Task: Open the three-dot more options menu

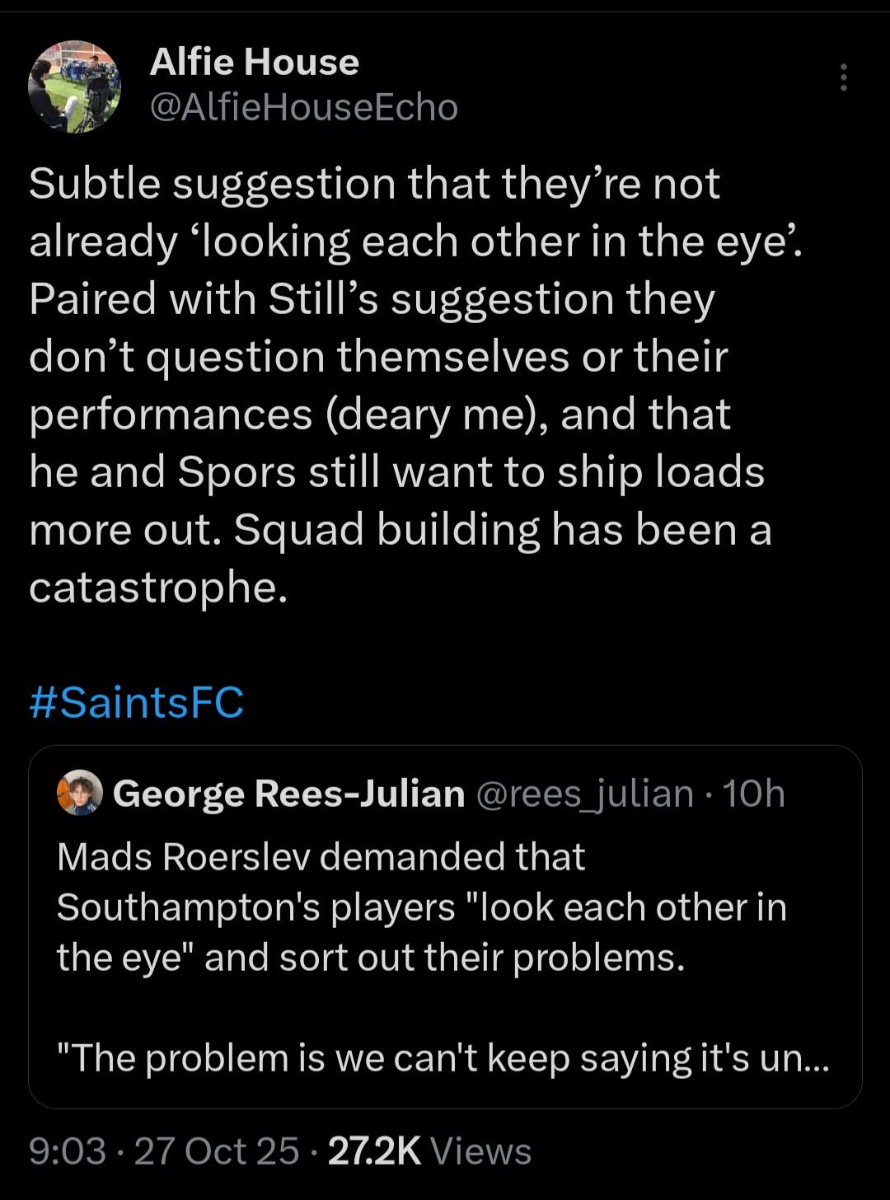Action: point(843,78)
